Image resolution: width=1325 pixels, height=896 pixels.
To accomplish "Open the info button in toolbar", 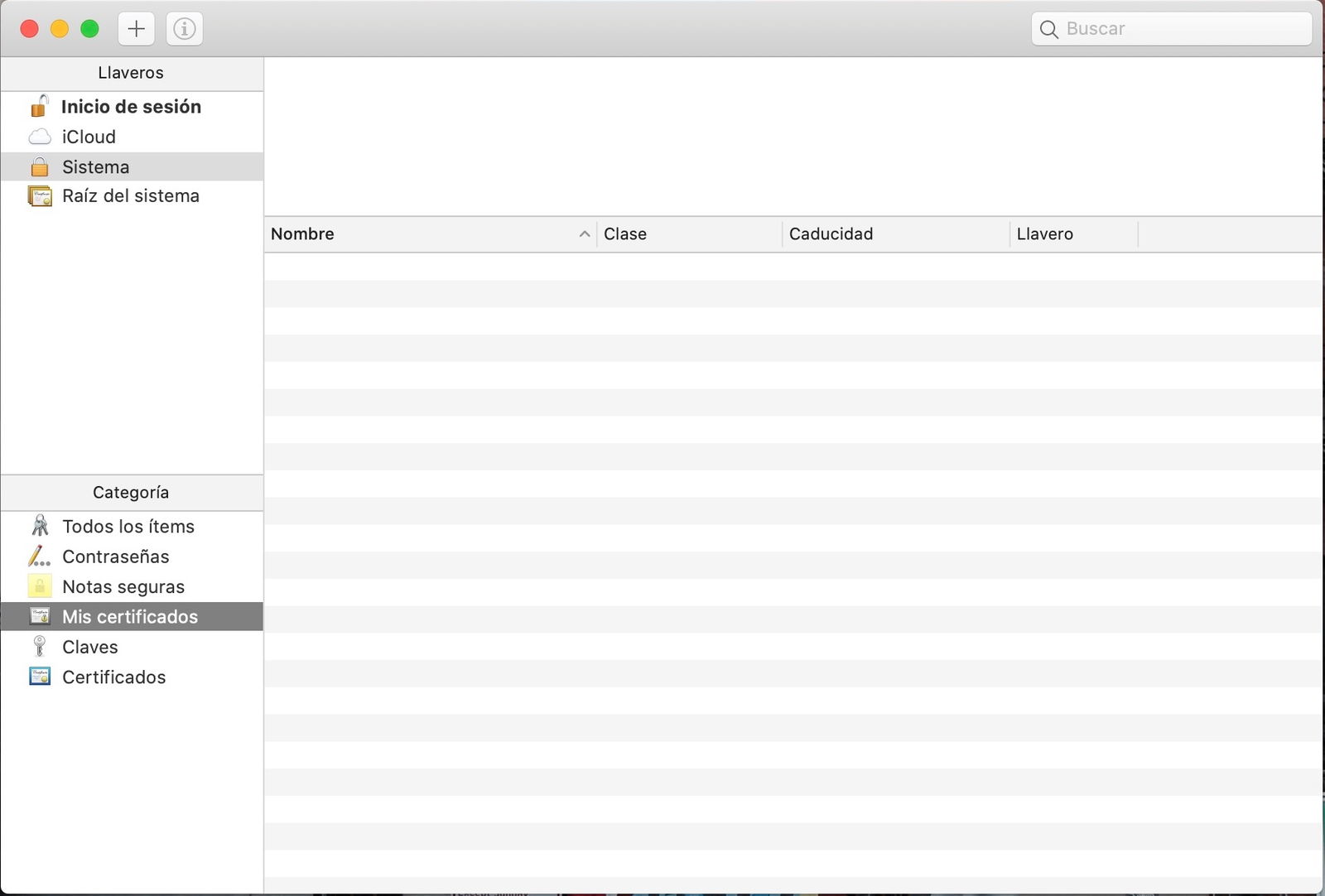I will [x=184, y=29].
